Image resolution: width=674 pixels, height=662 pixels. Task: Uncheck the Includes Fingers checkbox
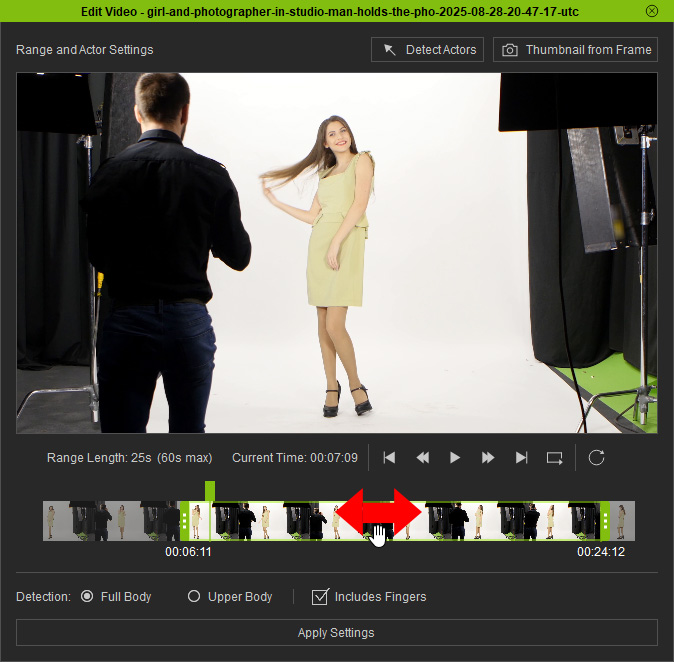(x=320, y=597)
